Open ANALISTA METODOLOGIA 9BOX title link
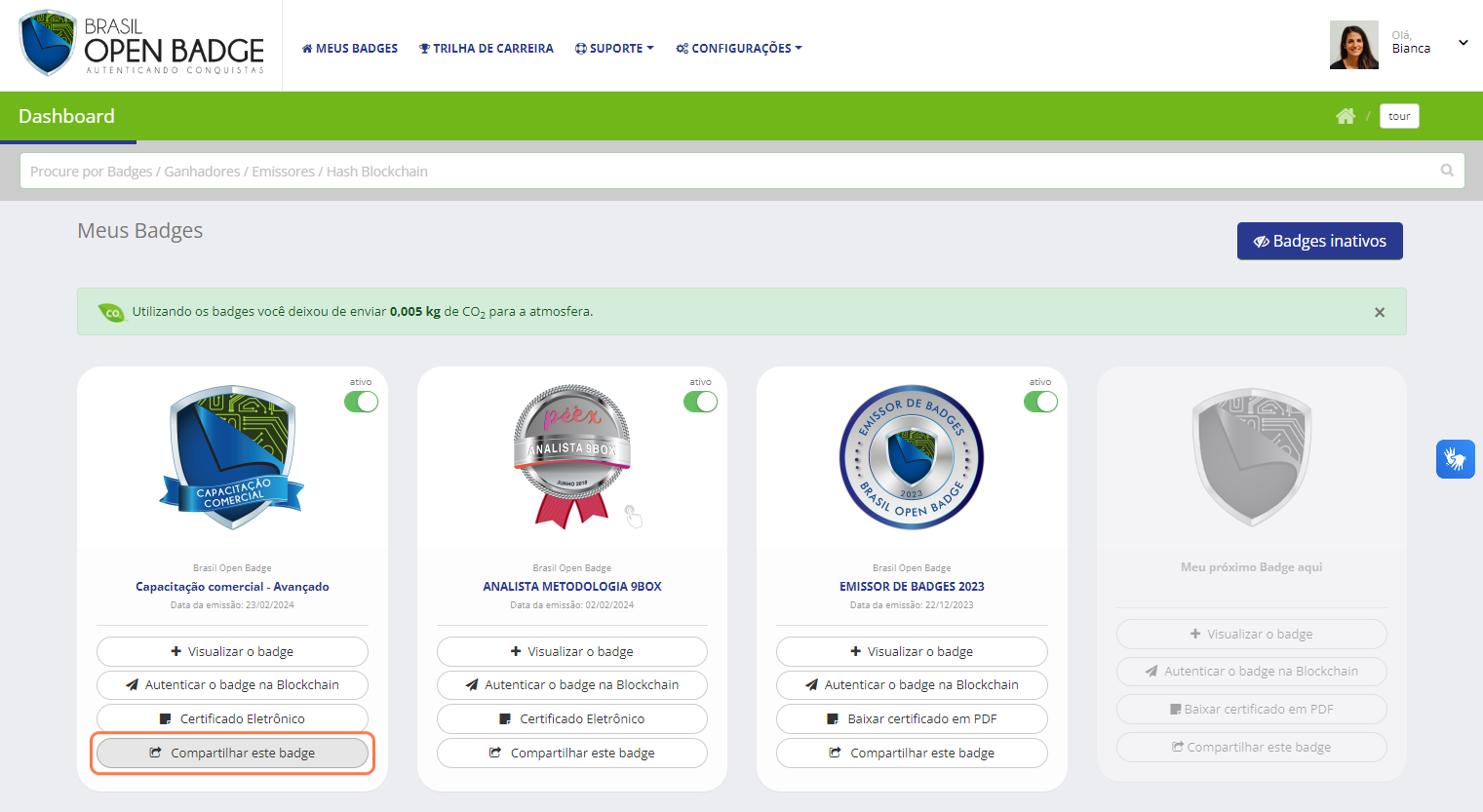This screenshot has width=1483, height=812. pyautogui.click(x=572, y=586)
